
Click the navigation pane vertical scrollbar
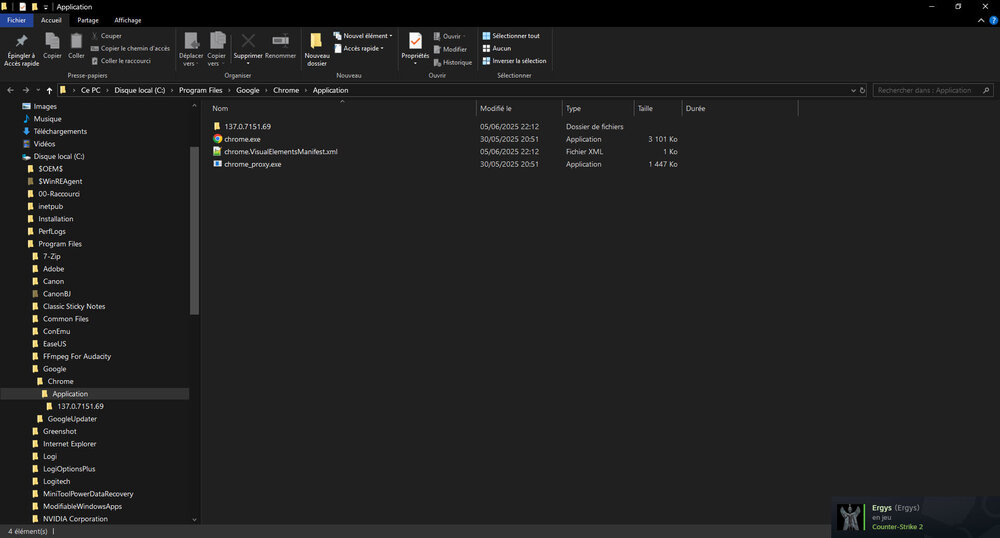[194, 230]
